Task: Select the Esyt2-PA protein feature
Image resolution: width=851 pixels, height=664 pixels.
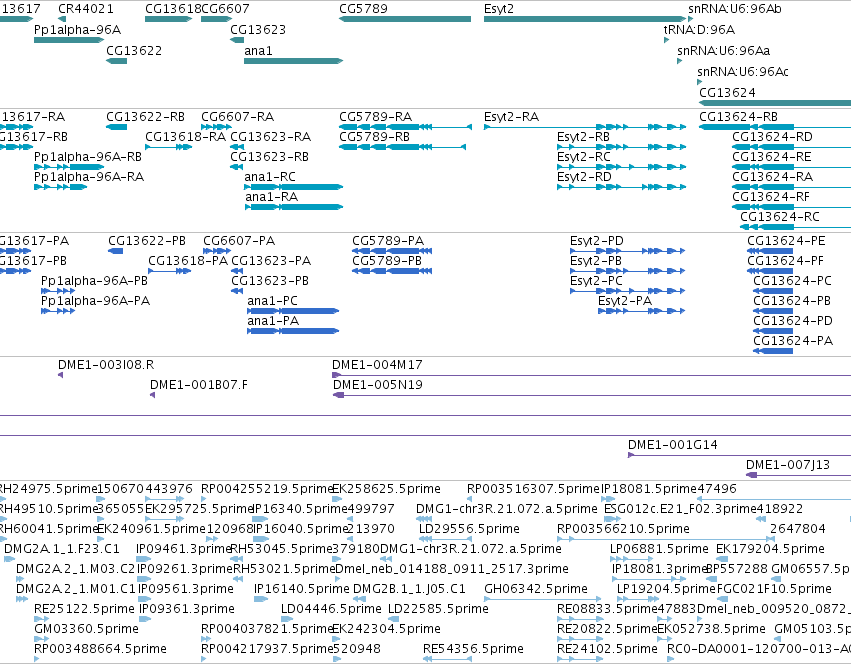Action: tap(642, 311)
